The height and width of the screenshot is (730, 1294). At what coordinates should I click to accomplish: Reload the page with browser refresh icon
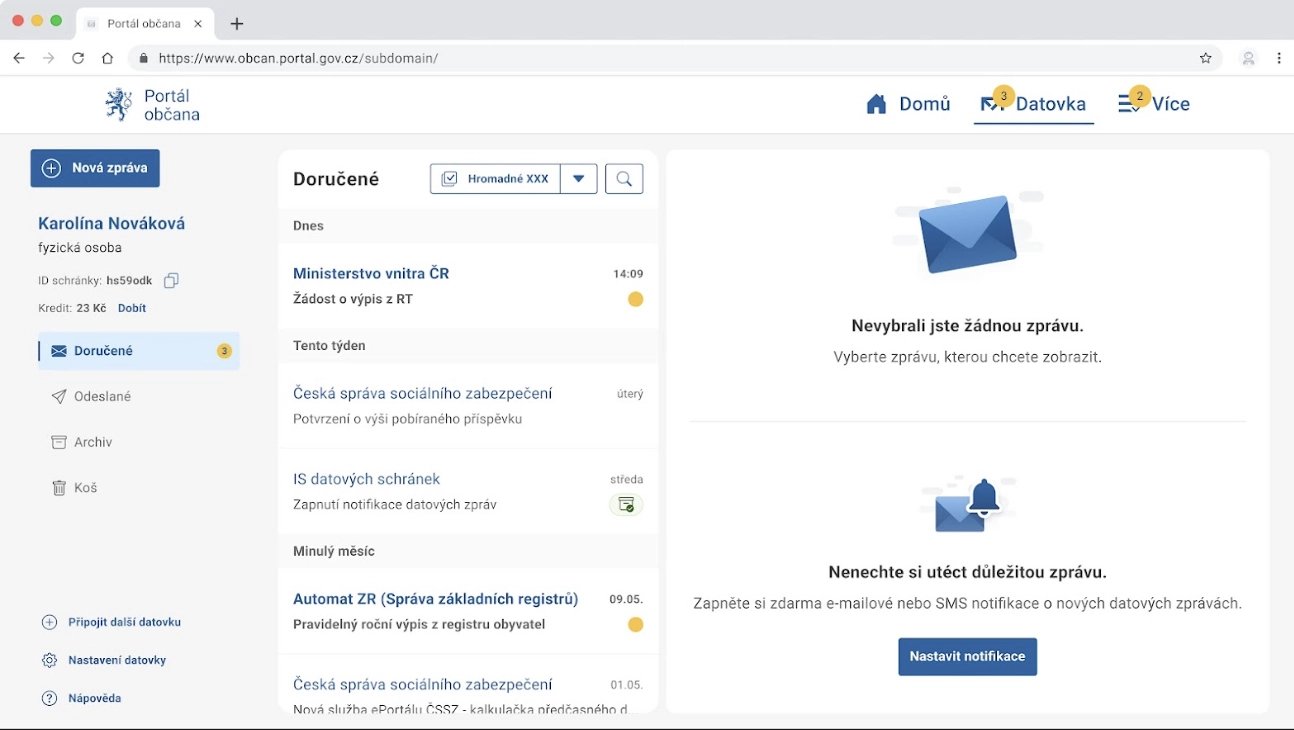(78, 58)
